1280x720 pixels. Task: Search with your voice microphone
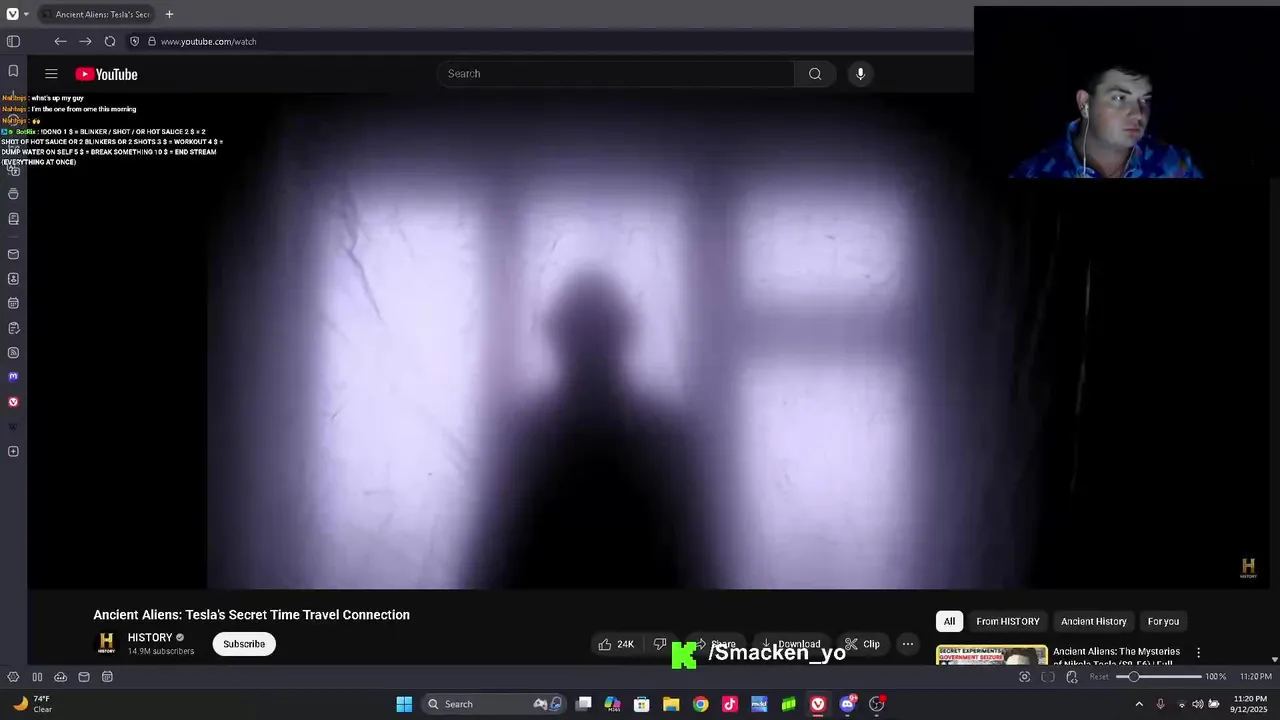coord(860,74)
